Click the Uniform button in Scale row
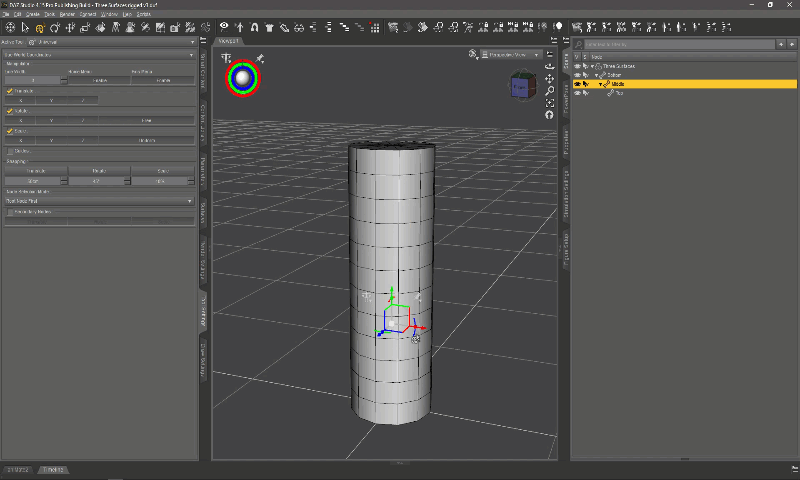The height and width of the screenshot is (480, 800). (x=146, y=140)
